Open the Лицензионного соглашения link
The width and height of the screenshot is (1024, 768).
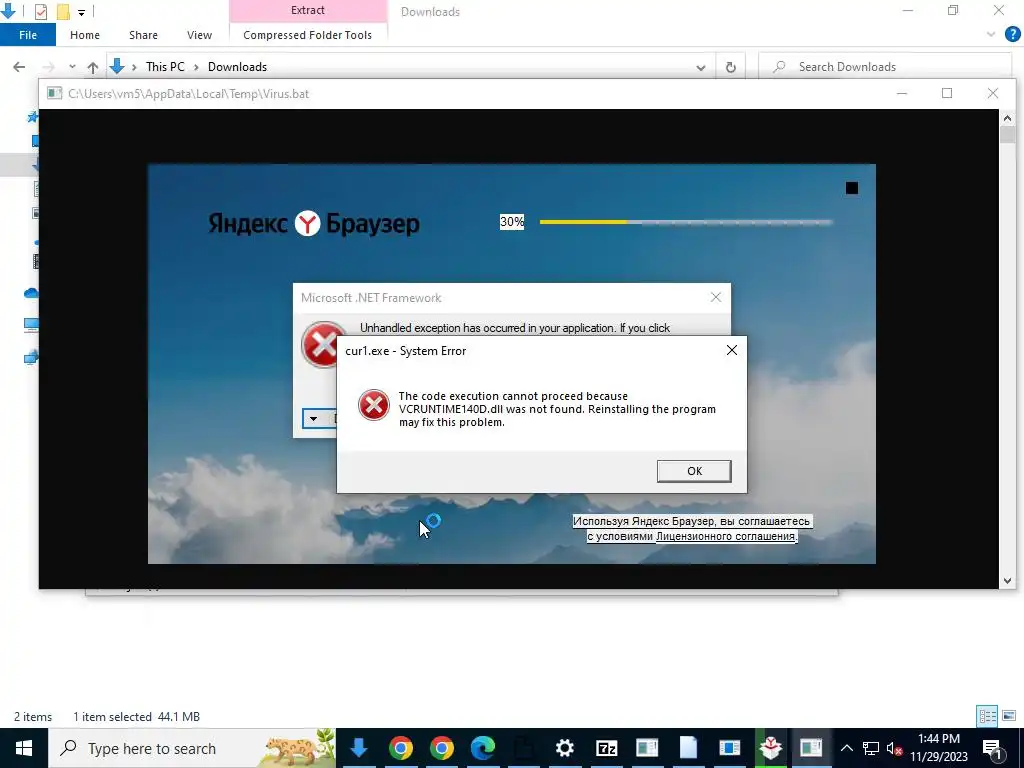pos(726,536)
